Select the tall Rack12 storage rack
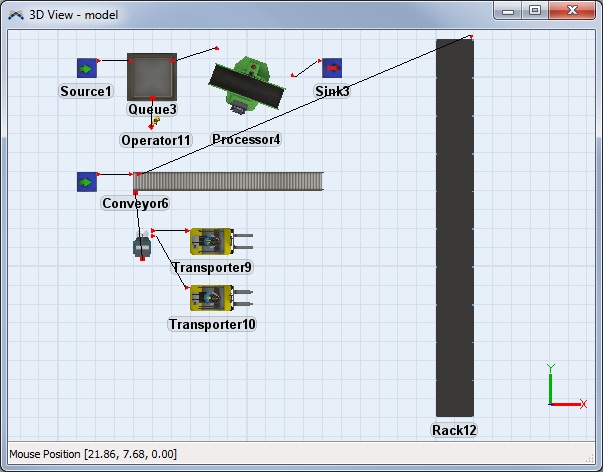603x472 pixels. [x=454, y=228]
